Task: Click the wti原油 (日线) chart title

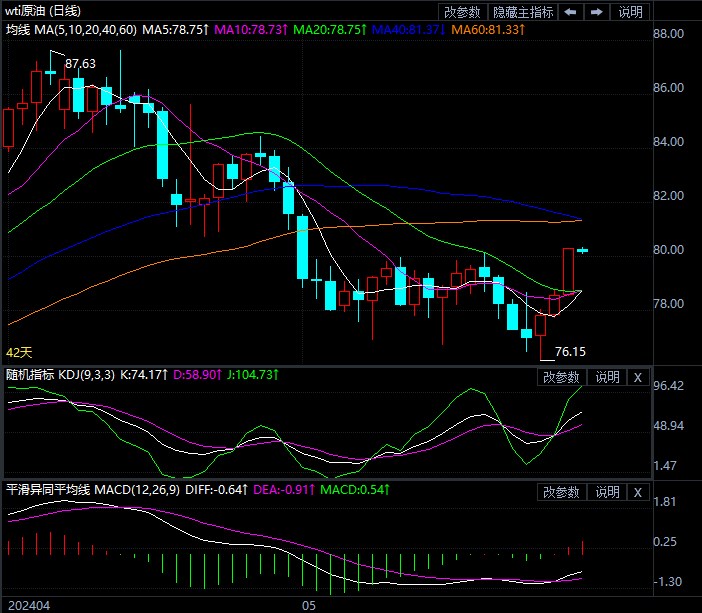Action: coord(45,11)
